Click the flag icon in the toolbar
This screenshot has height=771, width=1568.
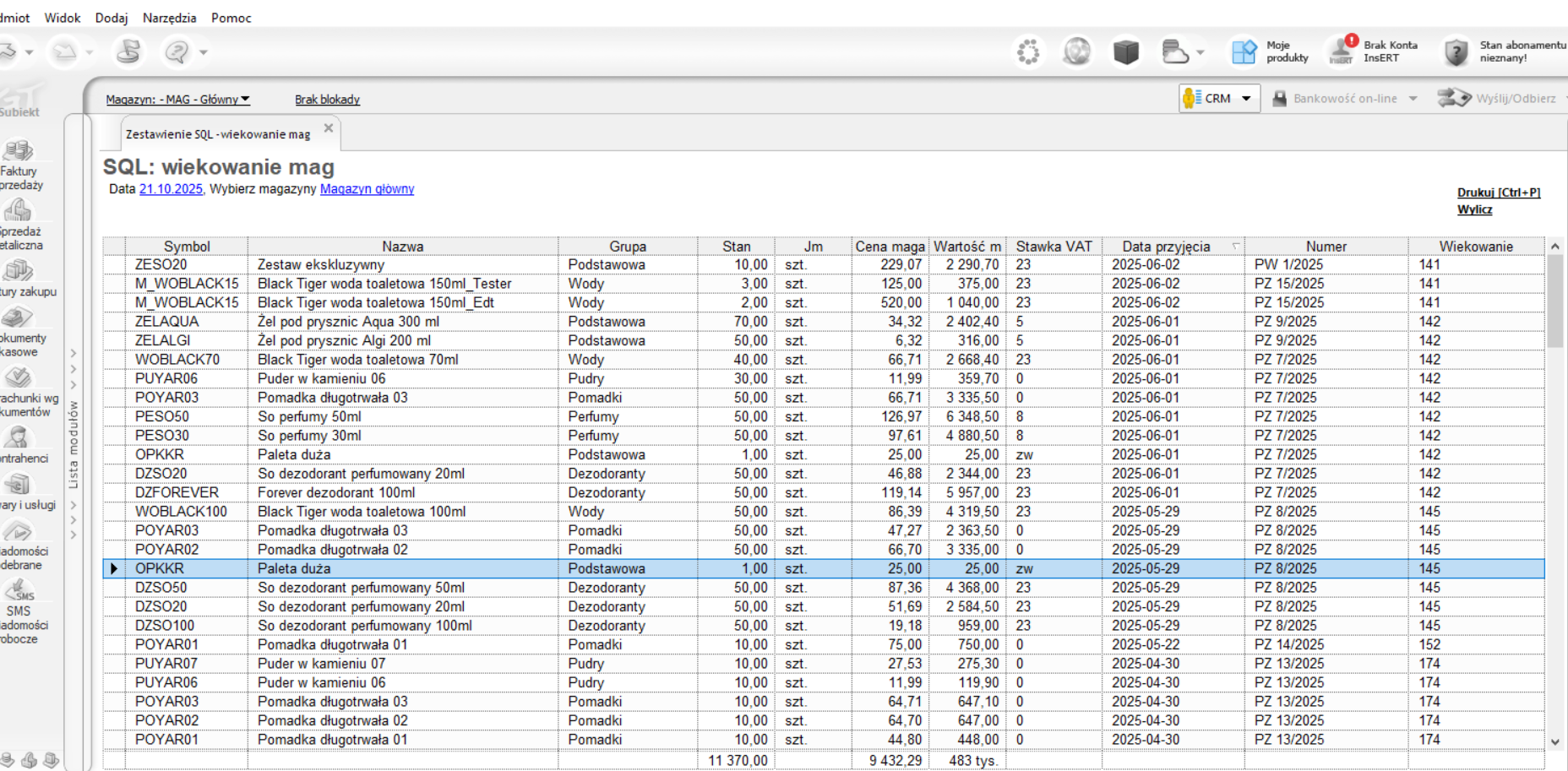coord(128,52)
